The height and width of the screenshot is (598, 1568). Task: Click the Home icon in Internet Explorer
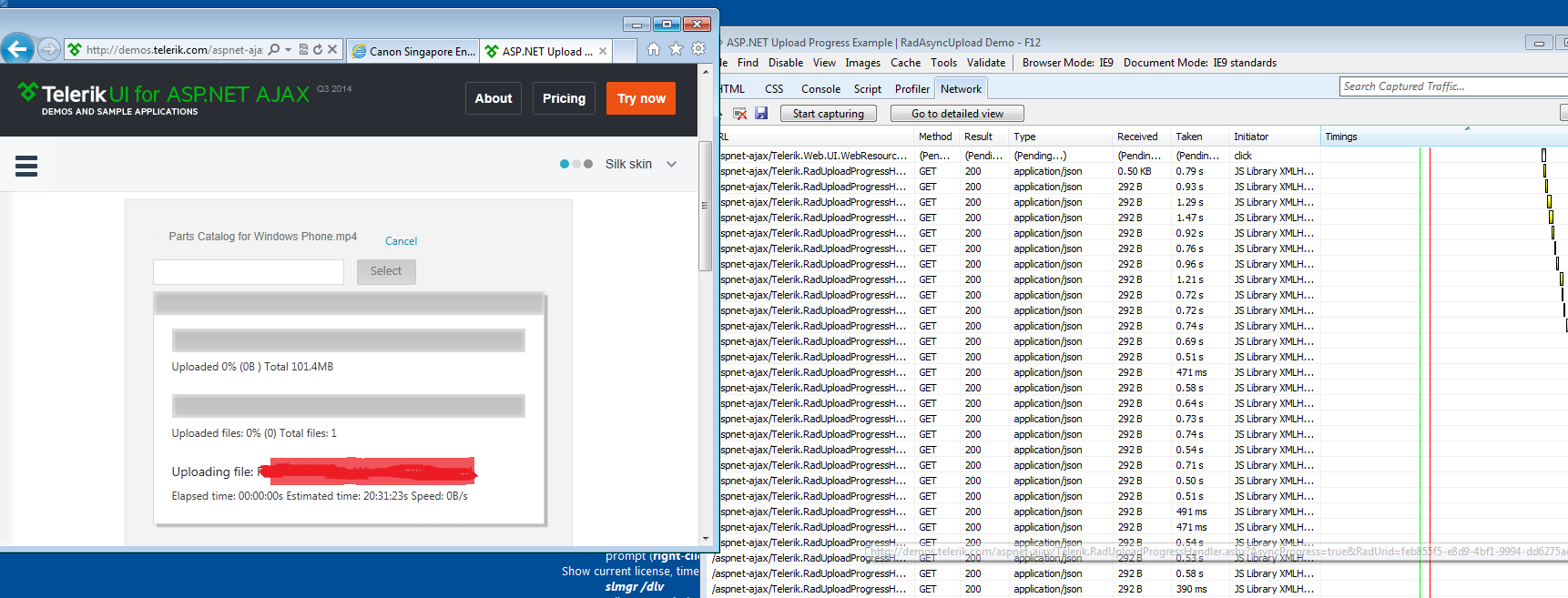click(x=654, y=49)
